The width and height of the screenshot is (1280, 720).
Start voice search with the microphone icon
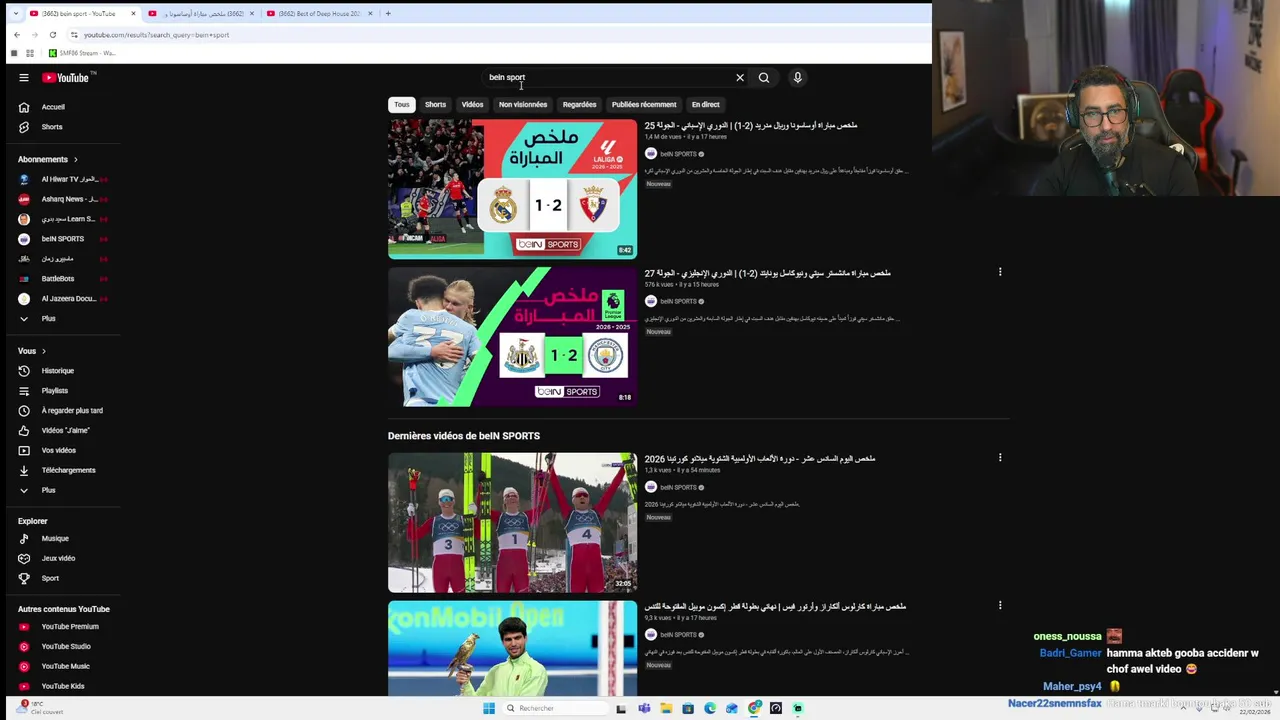tap(797, 78)
